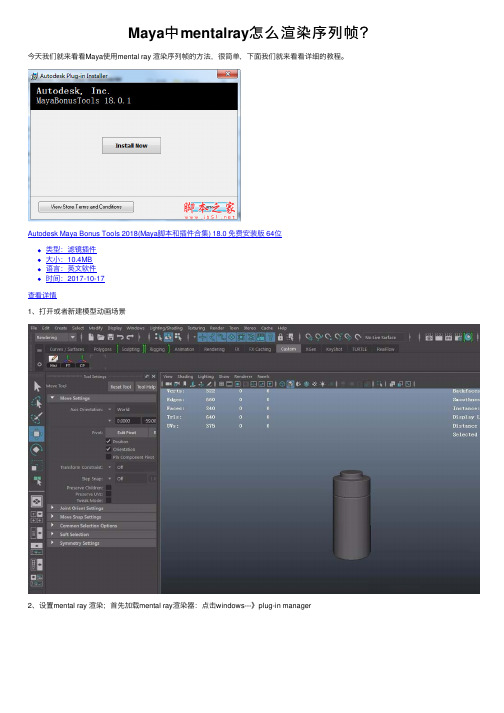Click the Open Scene folder icon
The height and width of the screenshot is (713, 504).
pos(101,337)
